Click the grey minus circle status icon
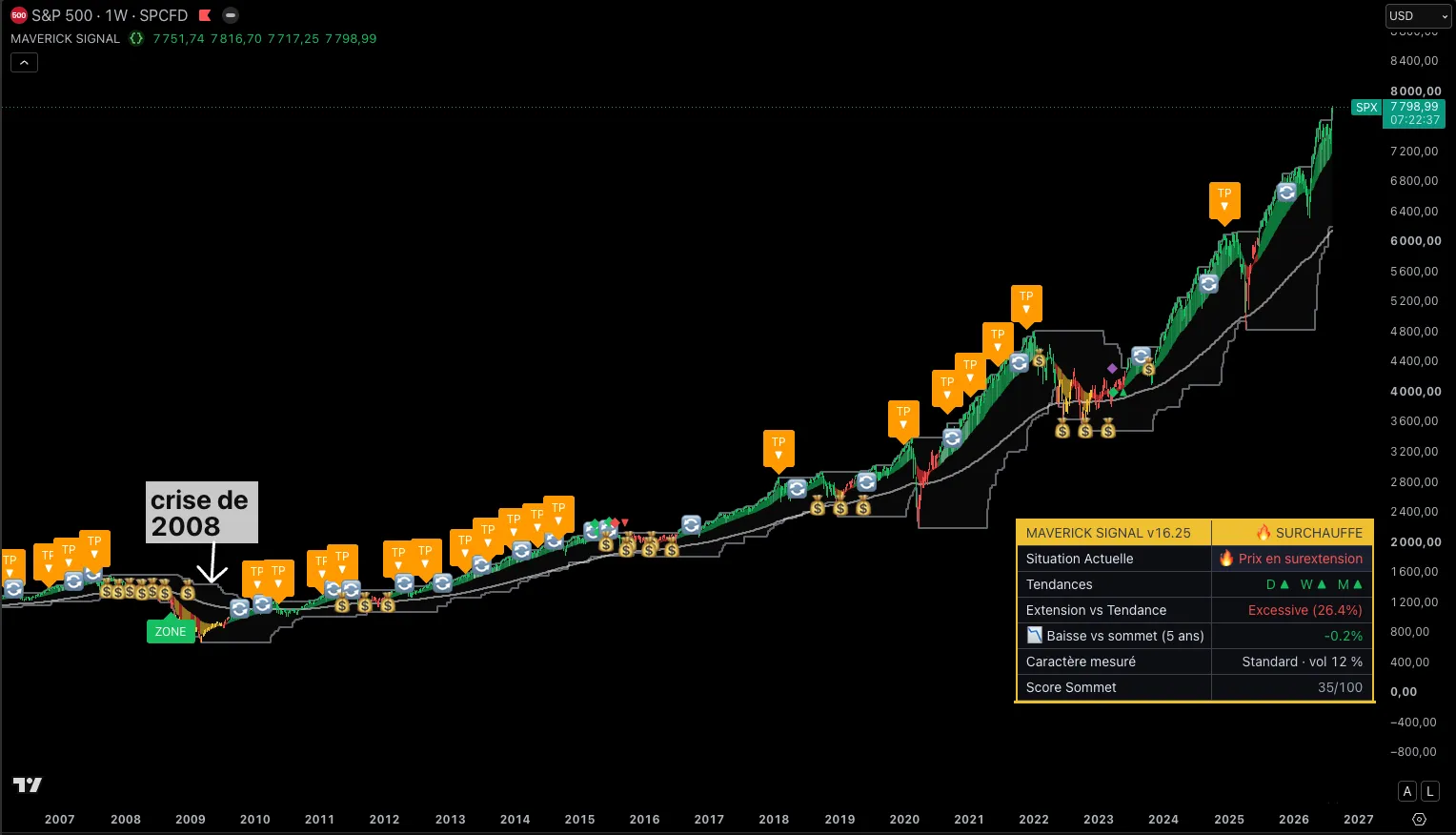This screenshot has height=835, width=1456. coord(230,15)
